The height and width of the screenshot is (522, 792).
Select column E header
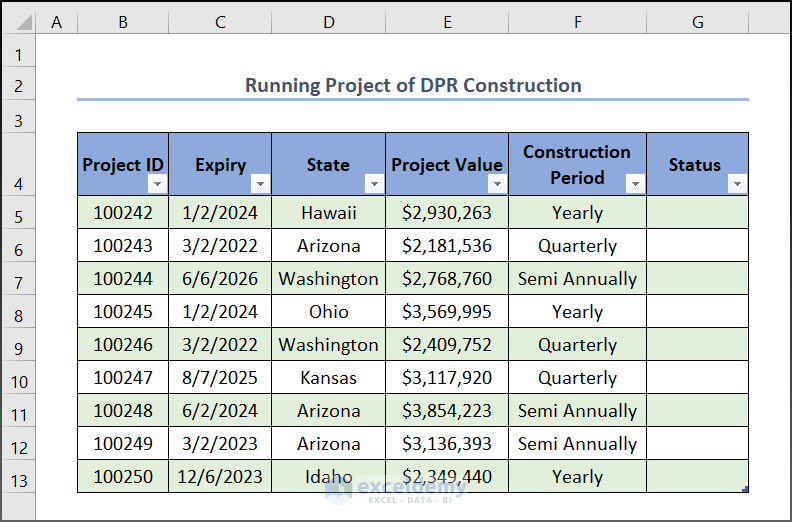coord(446,21)
